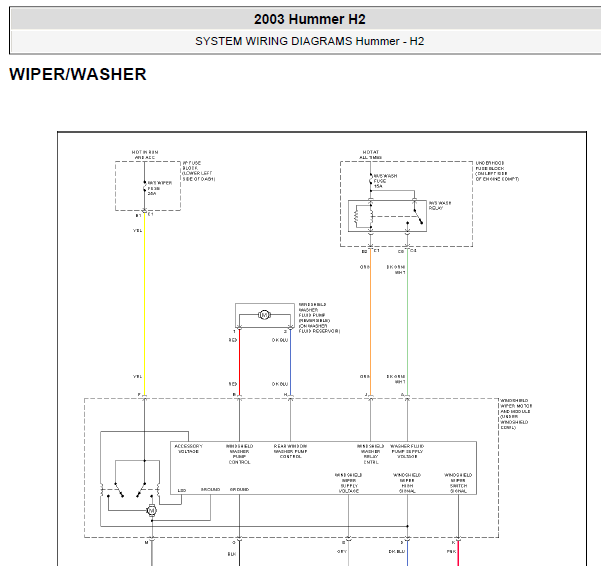601x566 pixels.
Task: Click the yellow wire from I/P fuse block
Action: 145,305
